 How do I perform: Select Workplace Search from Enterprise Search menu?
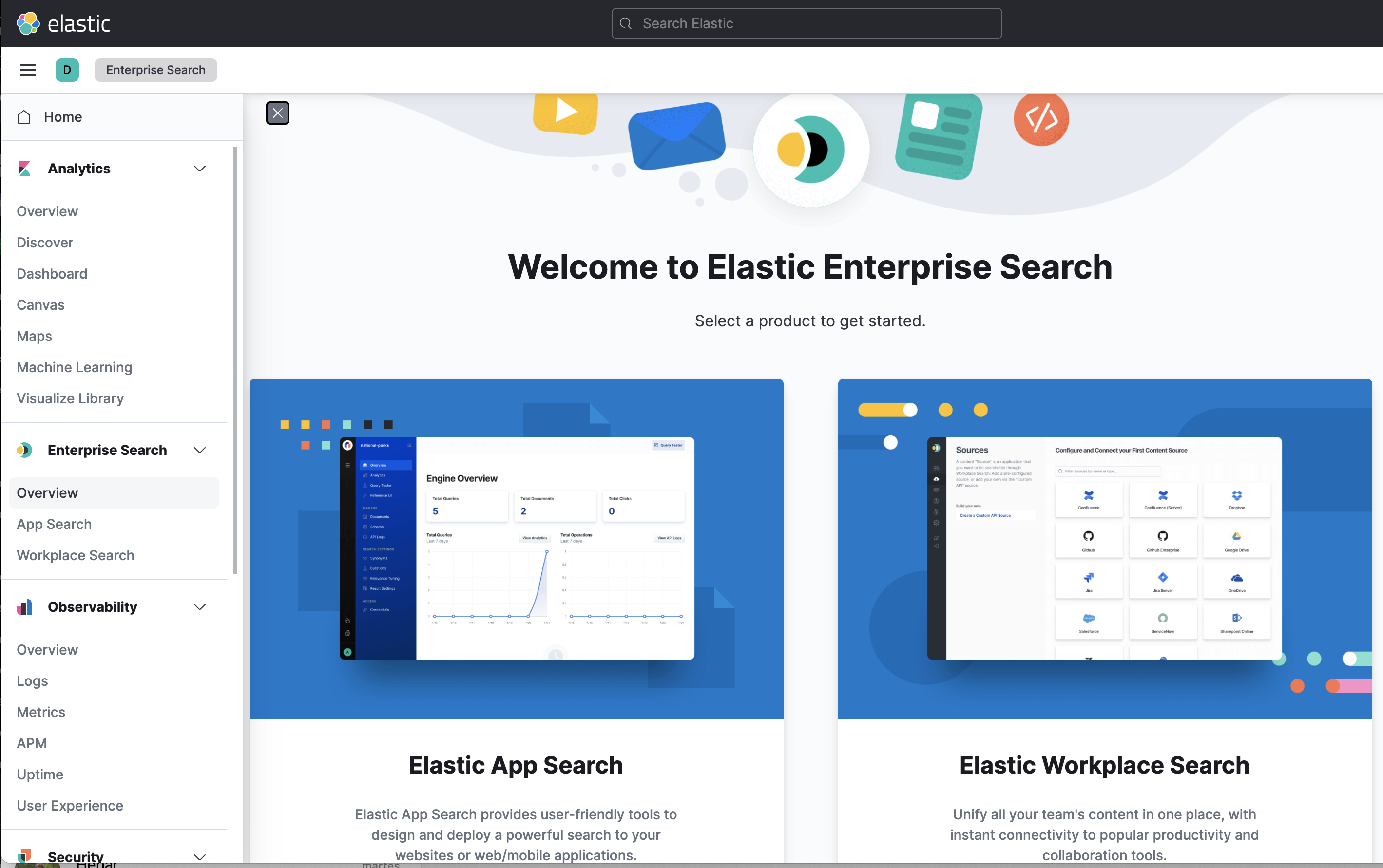75,554
